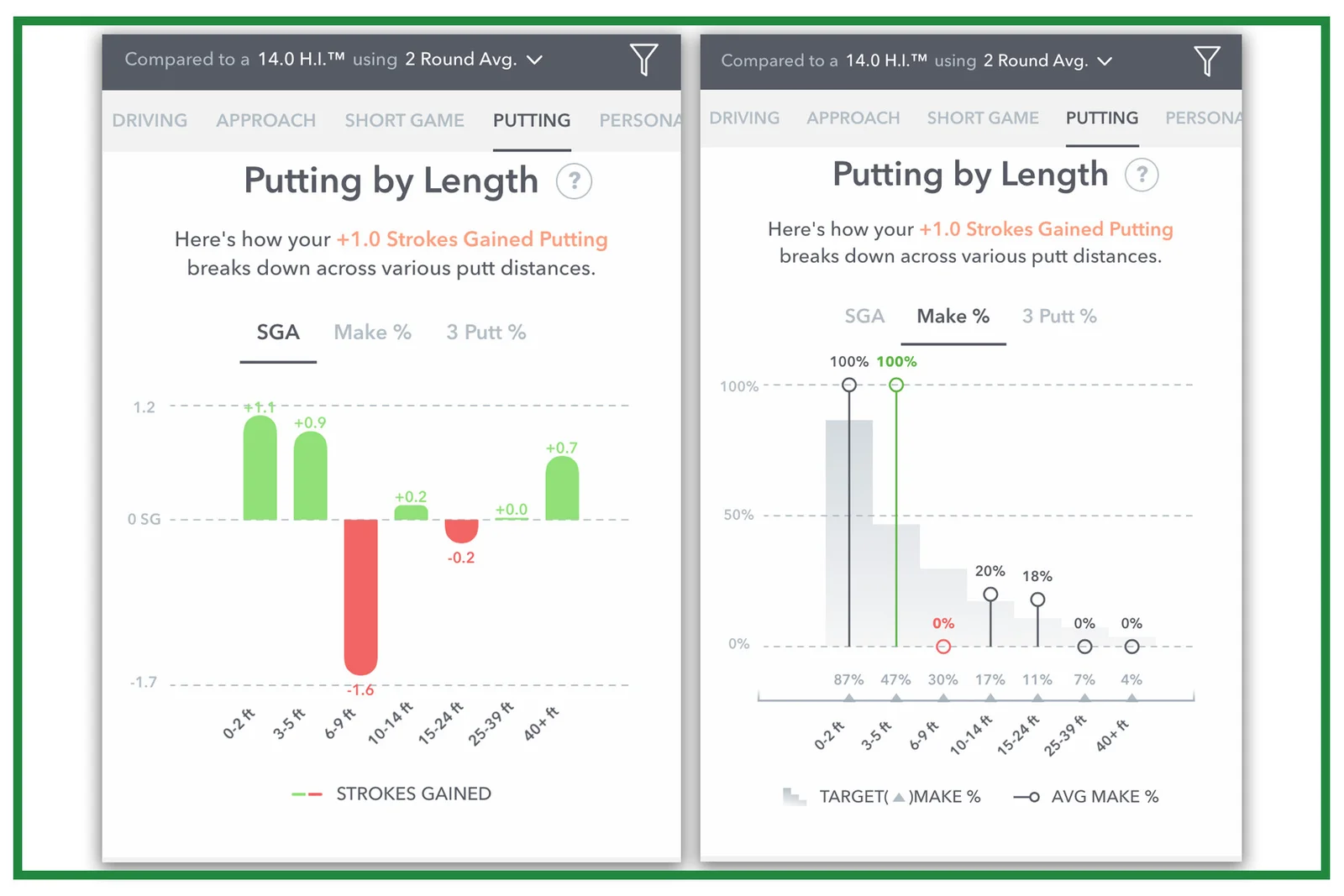This screenshot has width=1344, height=896.
Task: Select 14.0 H.I. handicap in right panel
Action: [x=886, y=60]
